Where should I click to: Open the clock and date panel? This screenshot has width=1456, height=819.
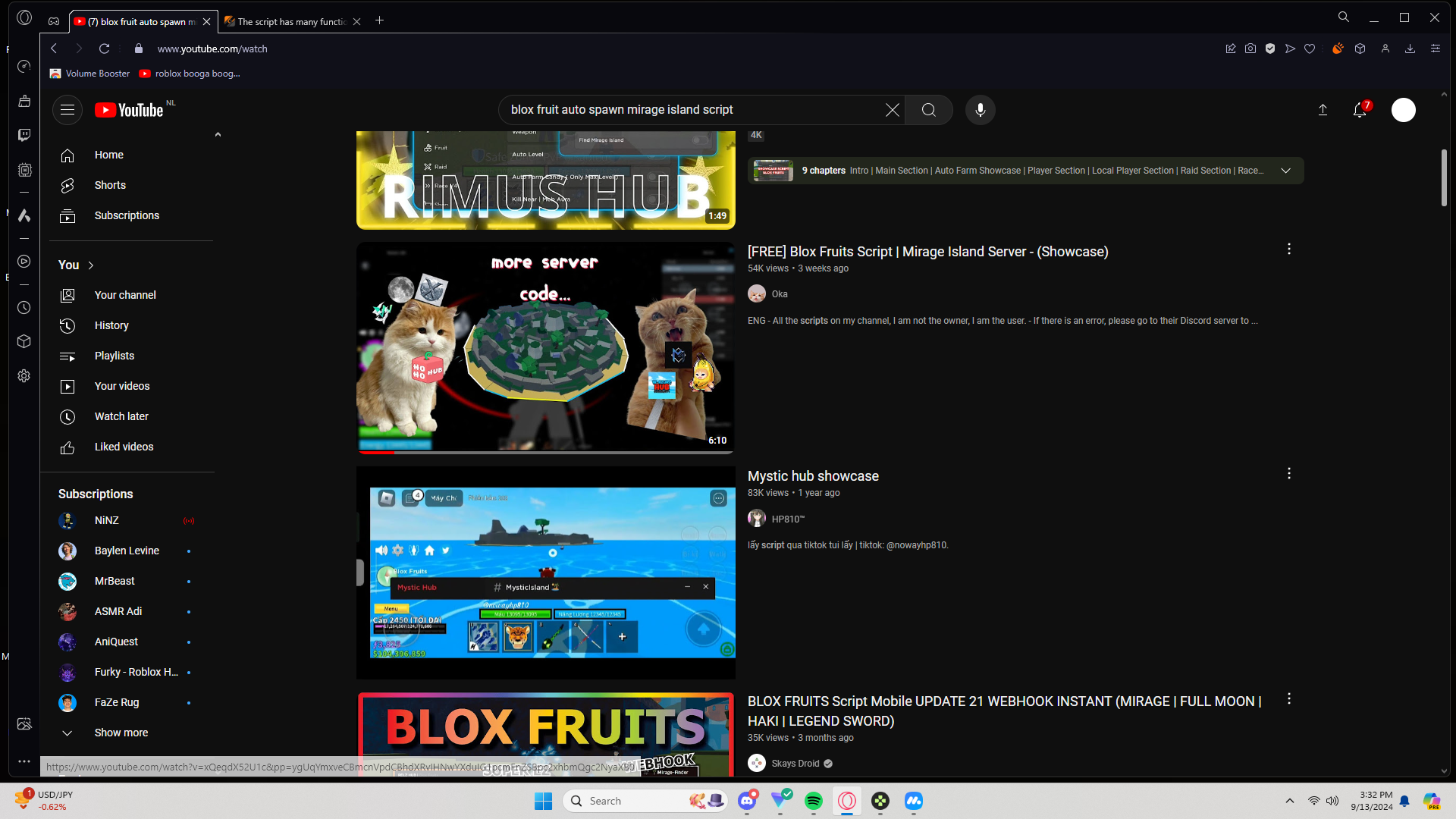pyautogui.click(x=1372, y=801)
